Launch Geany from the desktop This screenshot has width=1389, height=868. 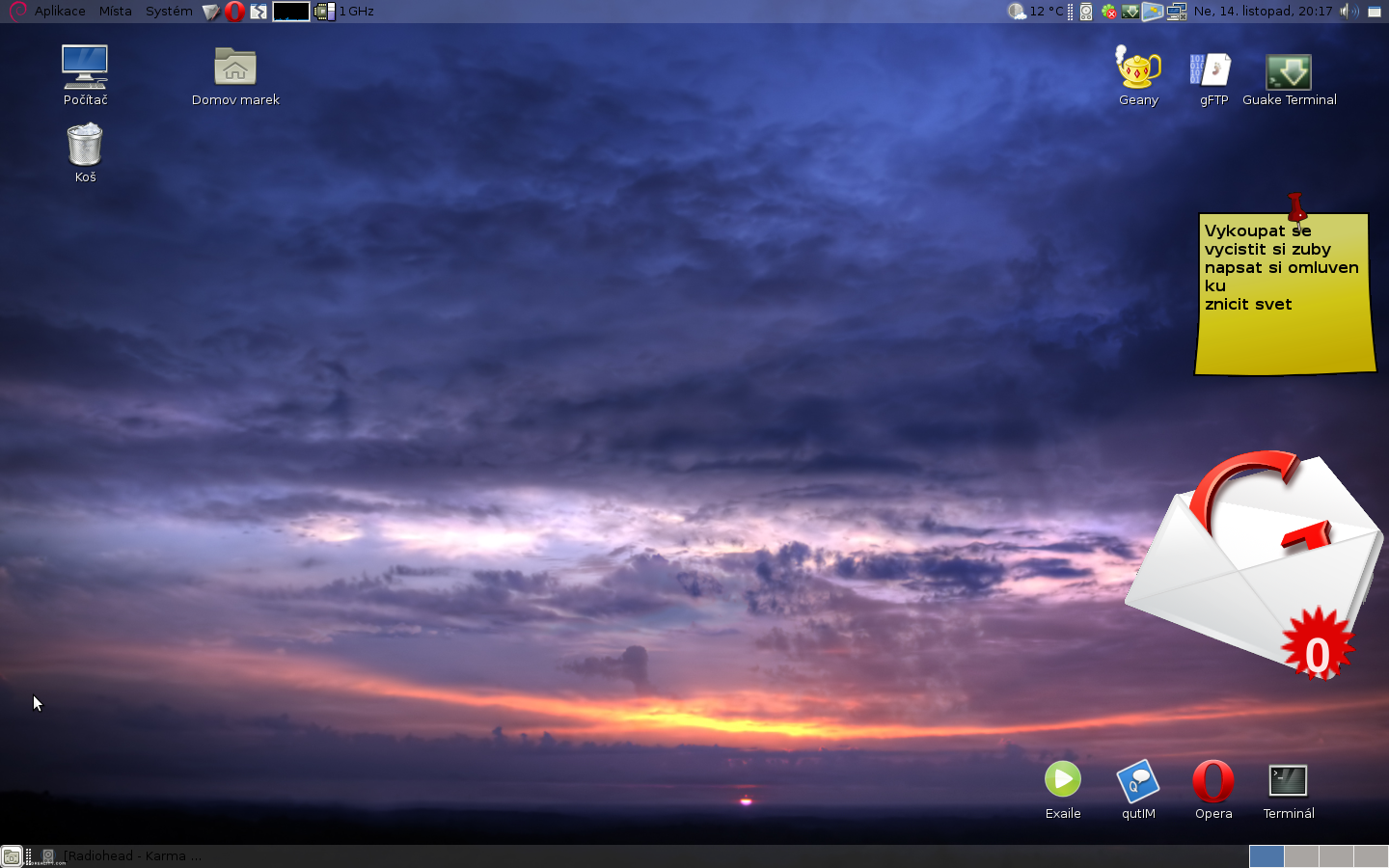pyautogui.click(x=1137, y=72)
